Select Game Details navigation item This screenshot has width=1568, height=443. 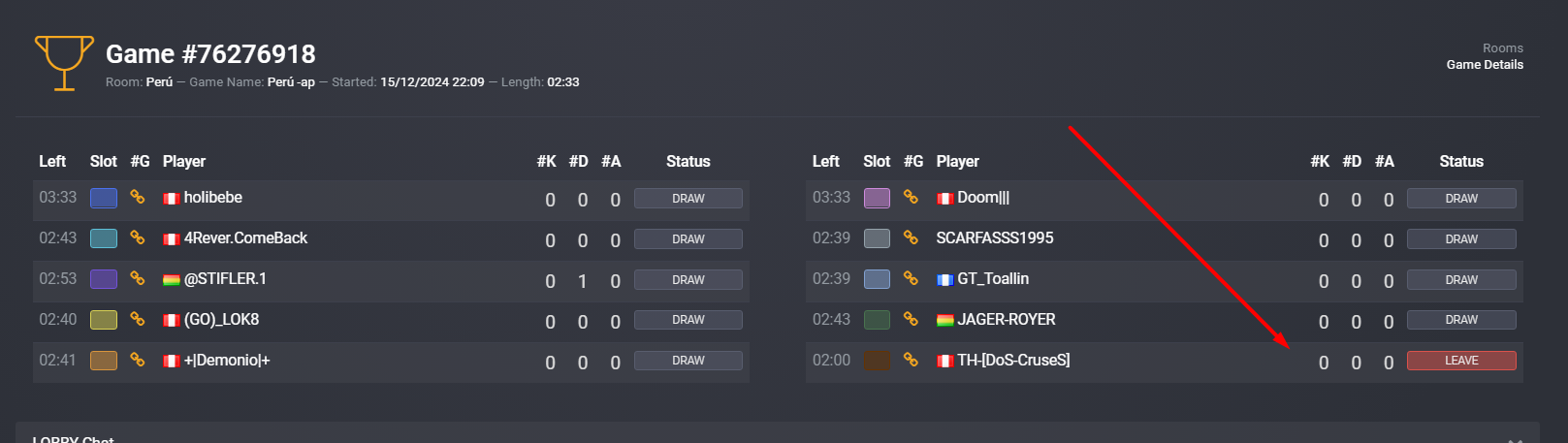coord(1485,65)
